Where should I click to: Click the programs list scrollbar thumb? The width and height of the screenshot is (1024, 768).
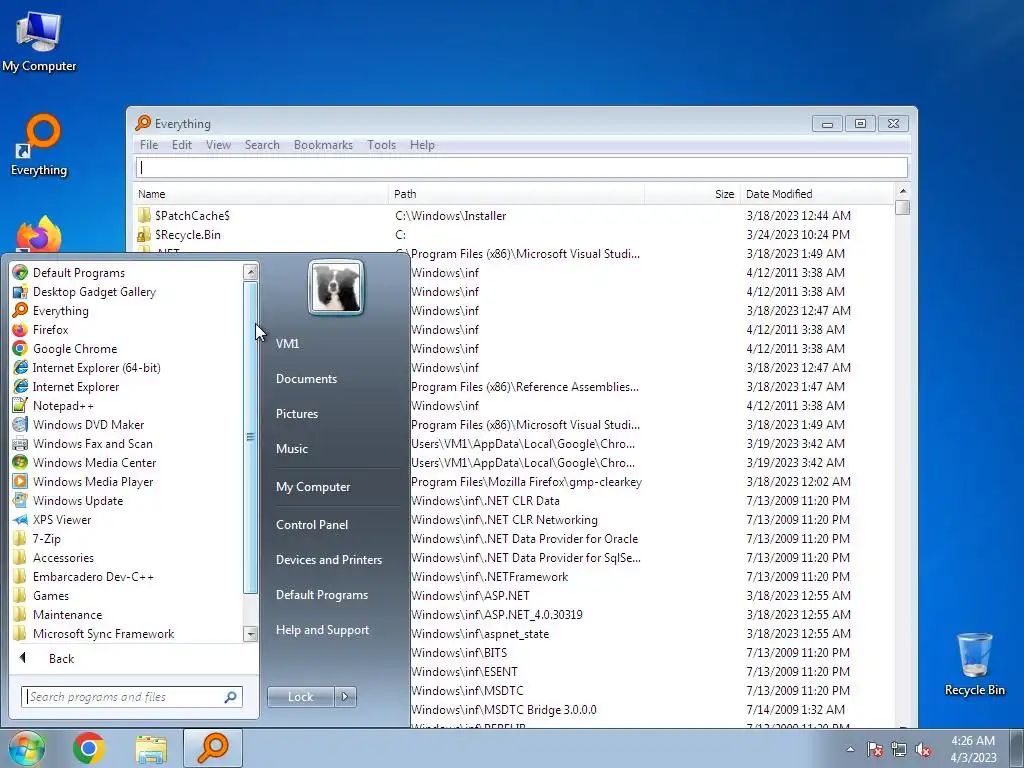(x=250, y=437)
